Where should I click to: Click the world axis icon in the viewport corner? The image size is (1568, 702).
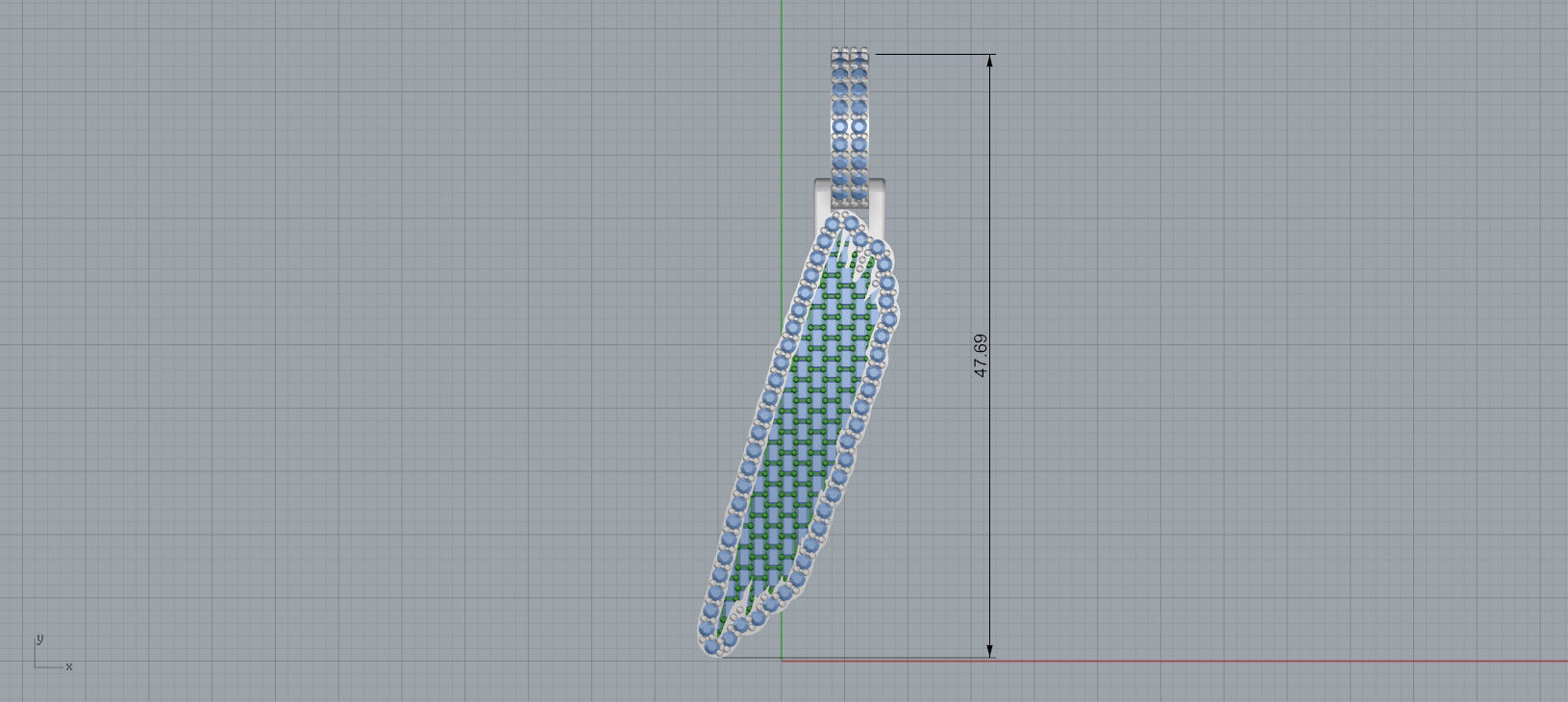(x=53, y=652)
